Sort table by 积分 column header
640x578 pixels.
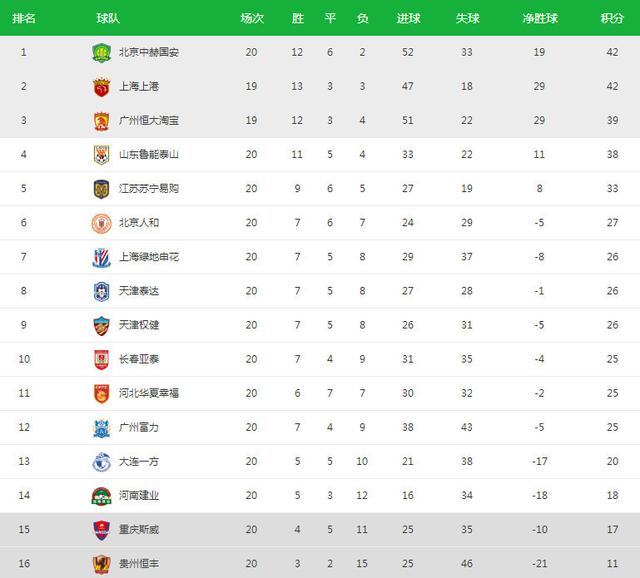(x=612, y=18)
